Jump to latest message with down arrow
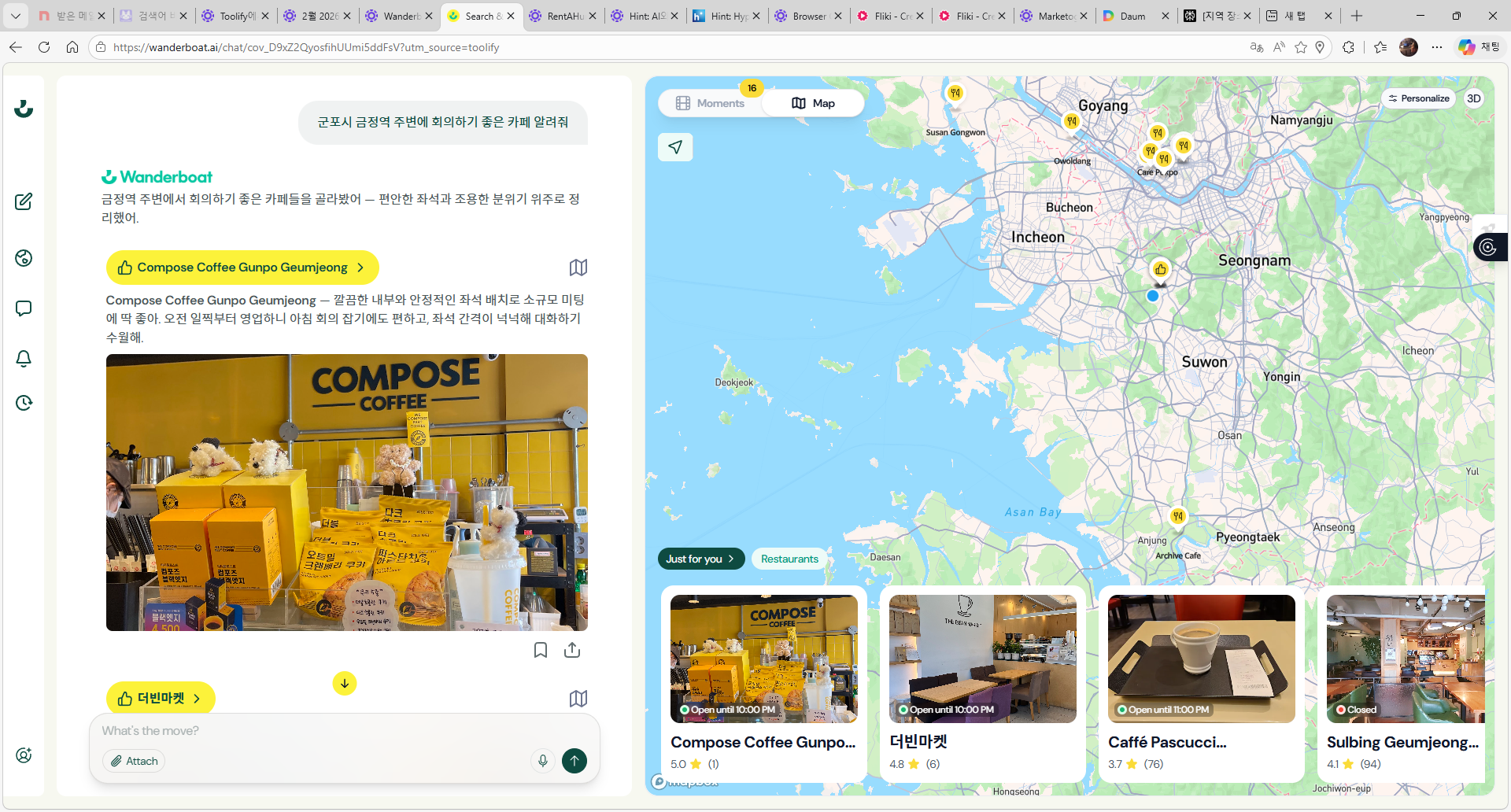The height and width of the screenshot is (812, 1511). (x=345, y=683)
